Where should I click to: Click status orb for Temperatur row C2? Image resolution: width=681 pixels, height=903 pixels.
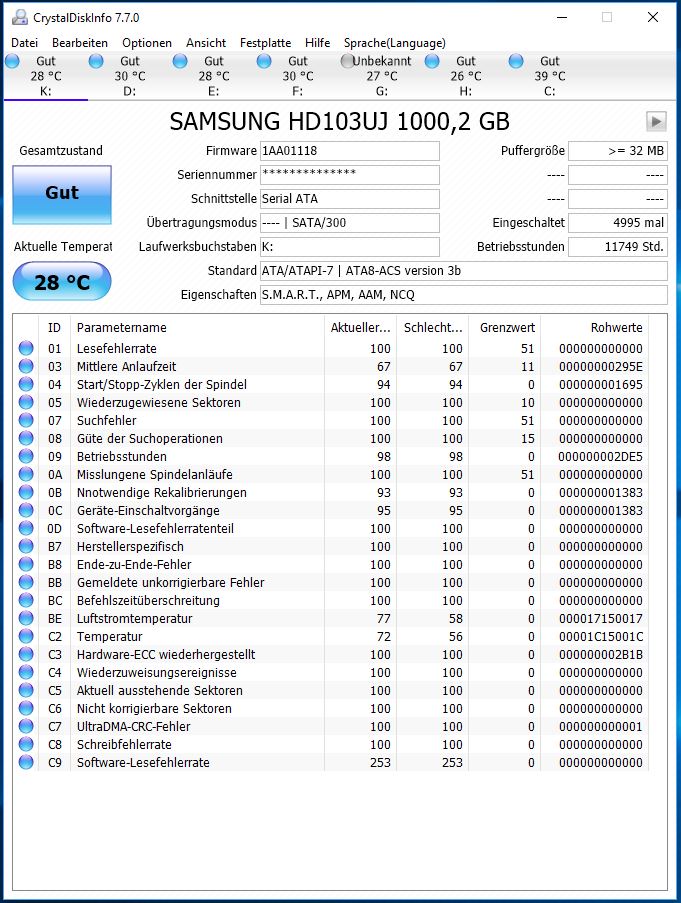(x=26, y=636)
